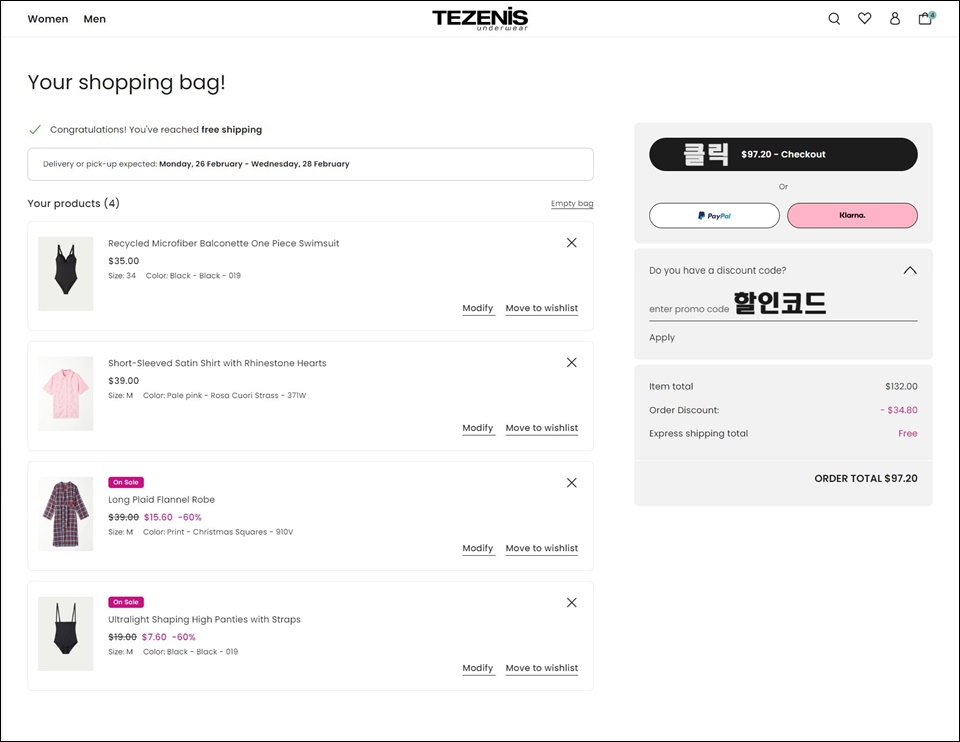Open the account profile icon
Image resolution: width=960 pixels, height=742 pixels.
pyautogui.click(x=894, y=19)
